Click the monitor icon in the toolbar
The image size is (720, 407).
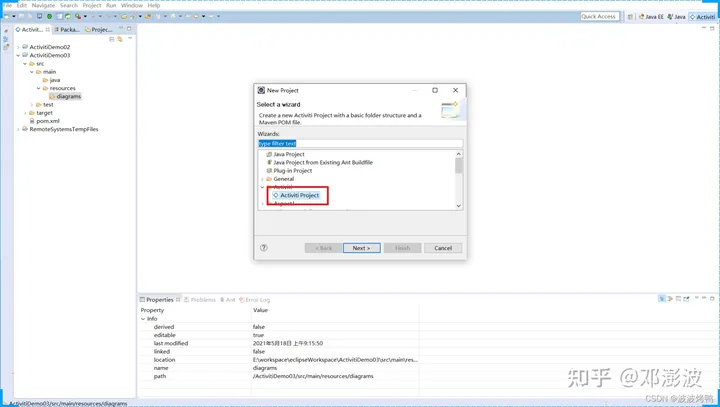[39, 16]
